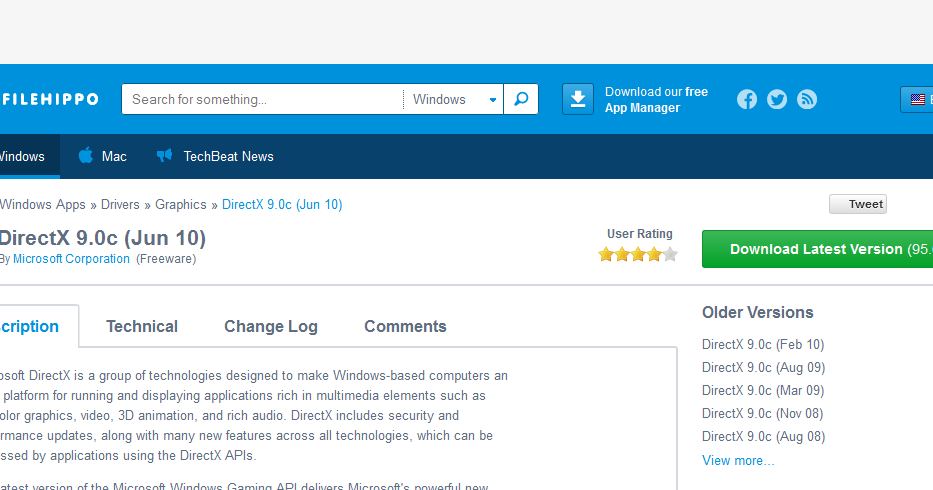This screenshot has width=933, height=490.
Task: Click the user rating stars
Action: (x=638, y=255)
